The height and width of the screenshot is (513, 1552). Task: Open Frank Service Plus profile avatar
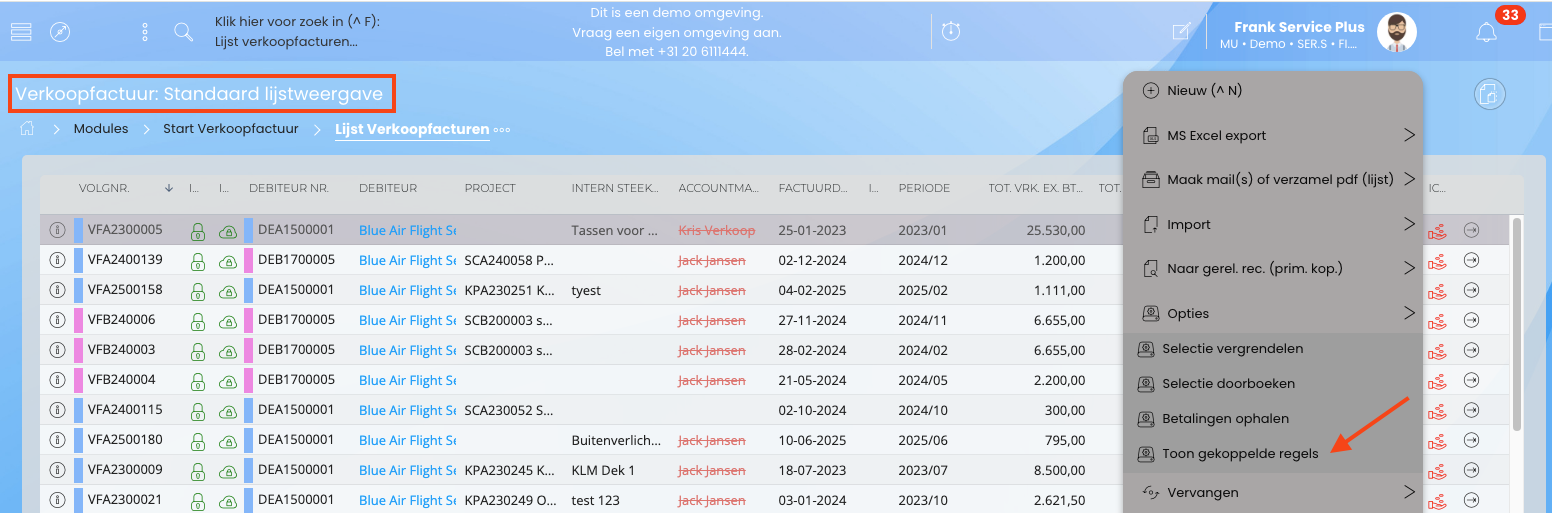[x=1396, y=33]
